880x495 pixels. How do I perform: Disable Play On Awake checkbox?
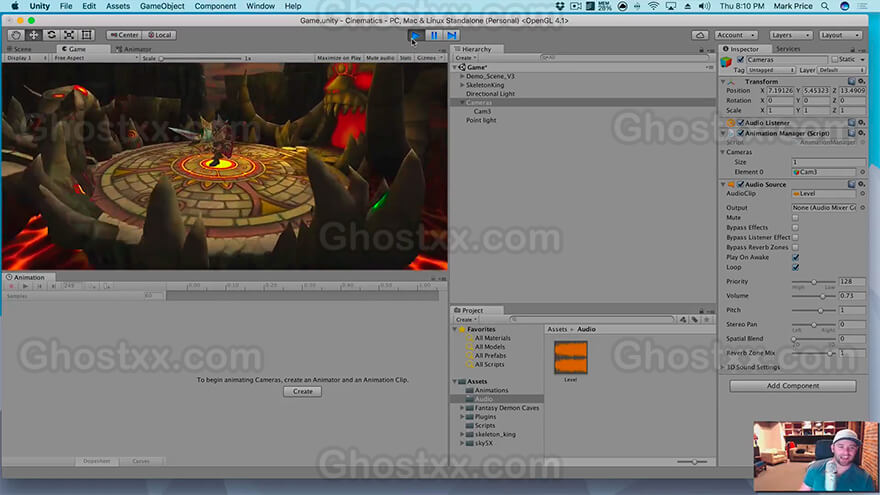(795, 258)
